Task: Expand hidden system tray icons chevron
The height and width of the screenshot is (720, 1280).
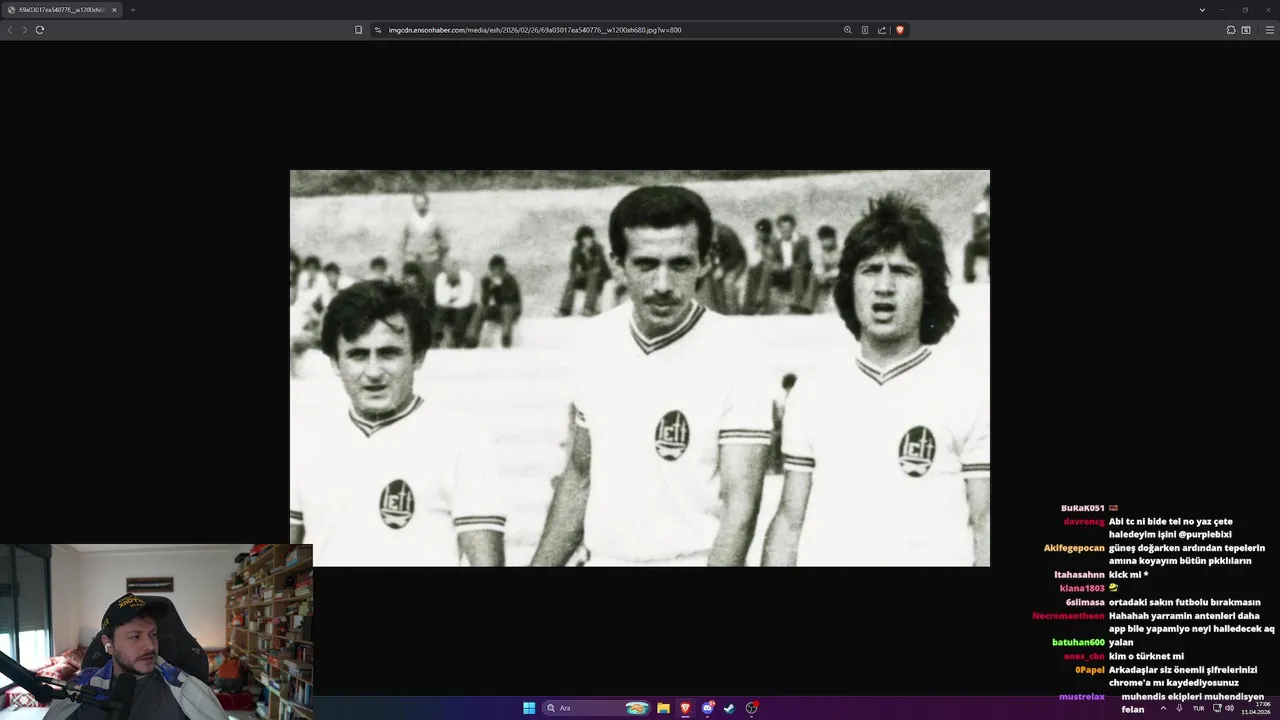Action: (1163, 708)
